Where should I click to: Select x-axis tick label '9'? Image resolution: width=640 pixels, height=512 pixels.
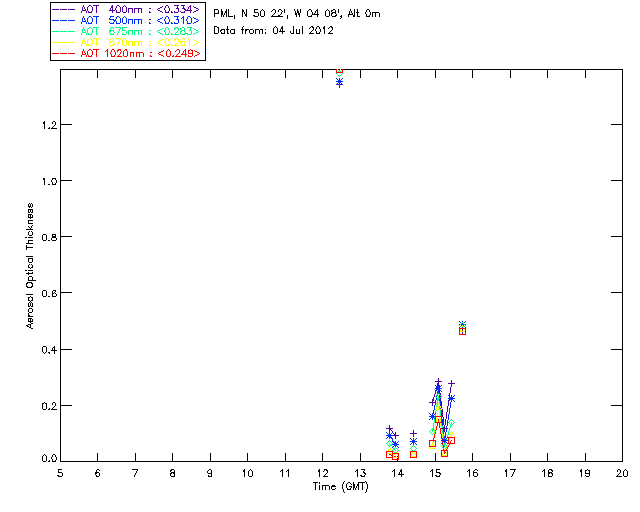210,473
